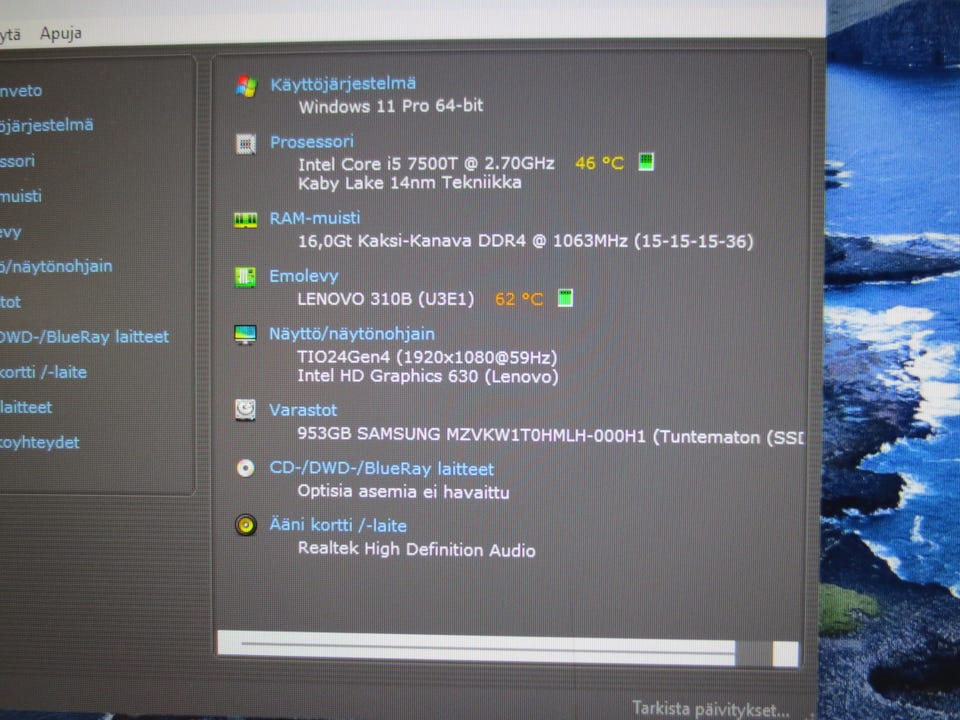
Task: Select the sidebar item ending in 'öjärjestelmä'
Action: pyautogui.click(x=47, y=125)
